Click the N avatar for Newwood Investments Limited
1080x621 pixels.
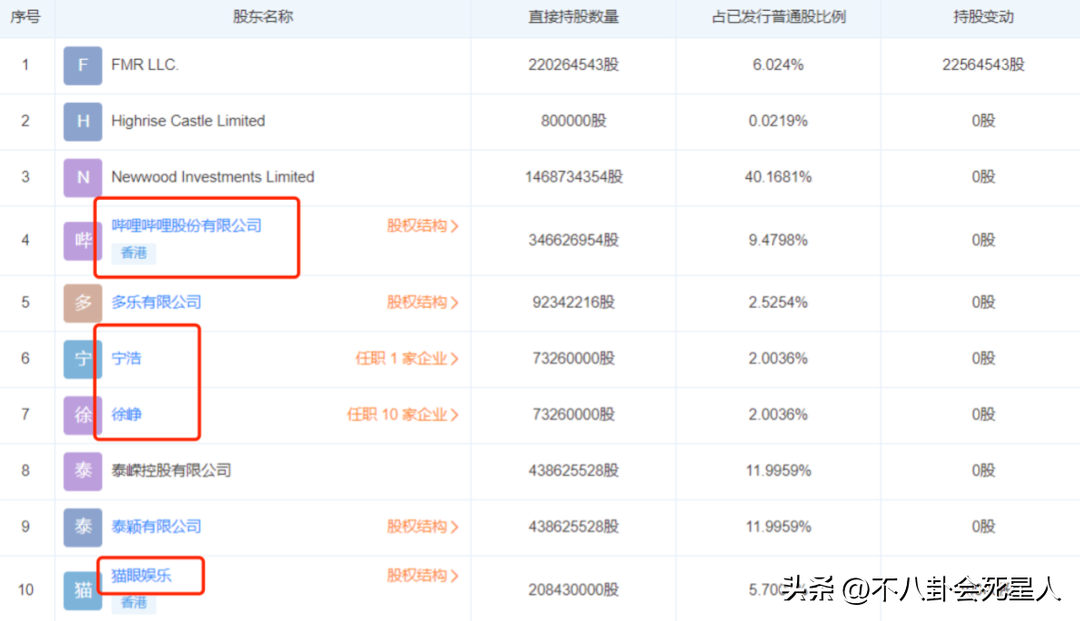(83, 178)
